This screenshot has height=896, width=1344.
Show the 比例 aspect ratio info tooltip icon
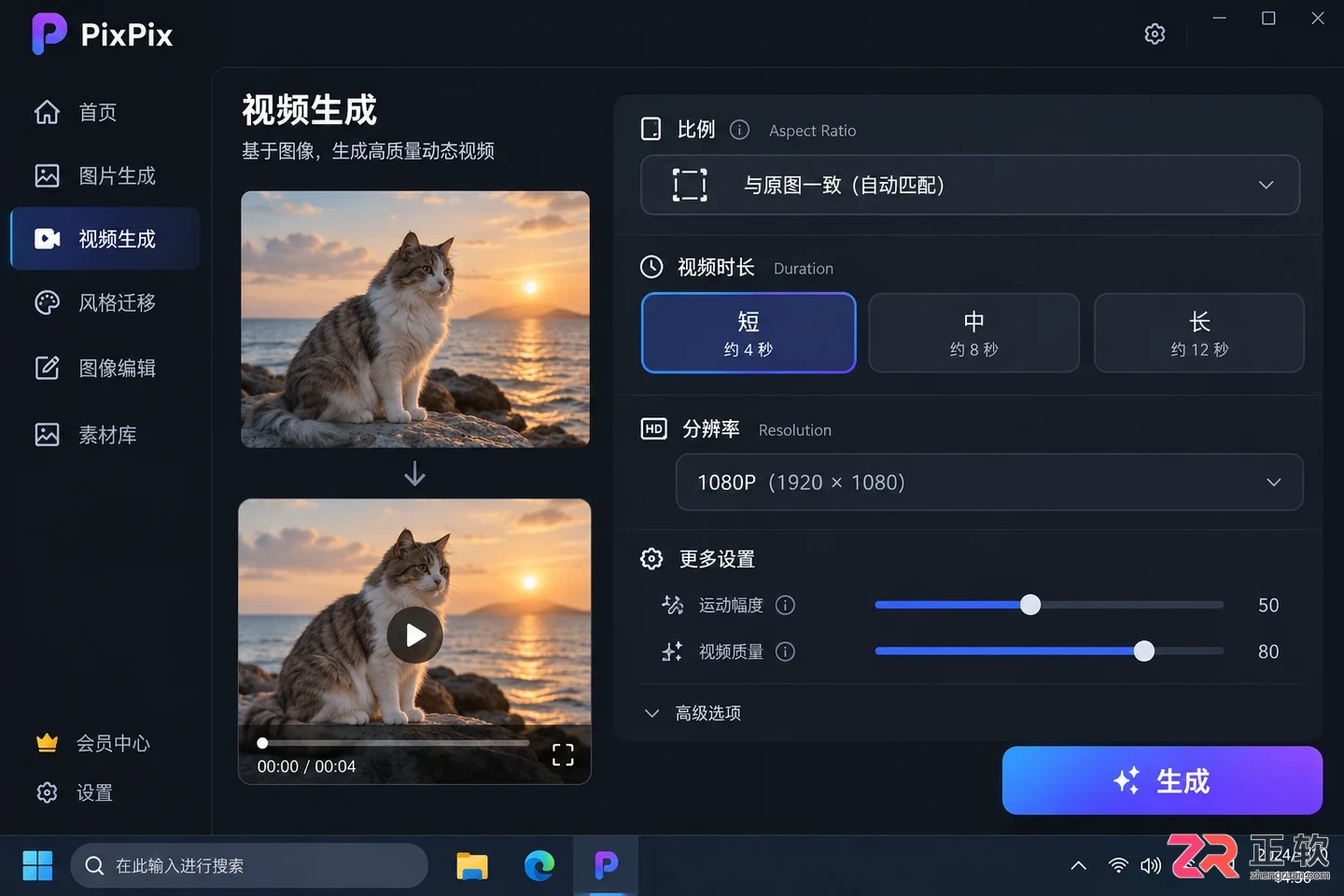click(x=739, y=130)
